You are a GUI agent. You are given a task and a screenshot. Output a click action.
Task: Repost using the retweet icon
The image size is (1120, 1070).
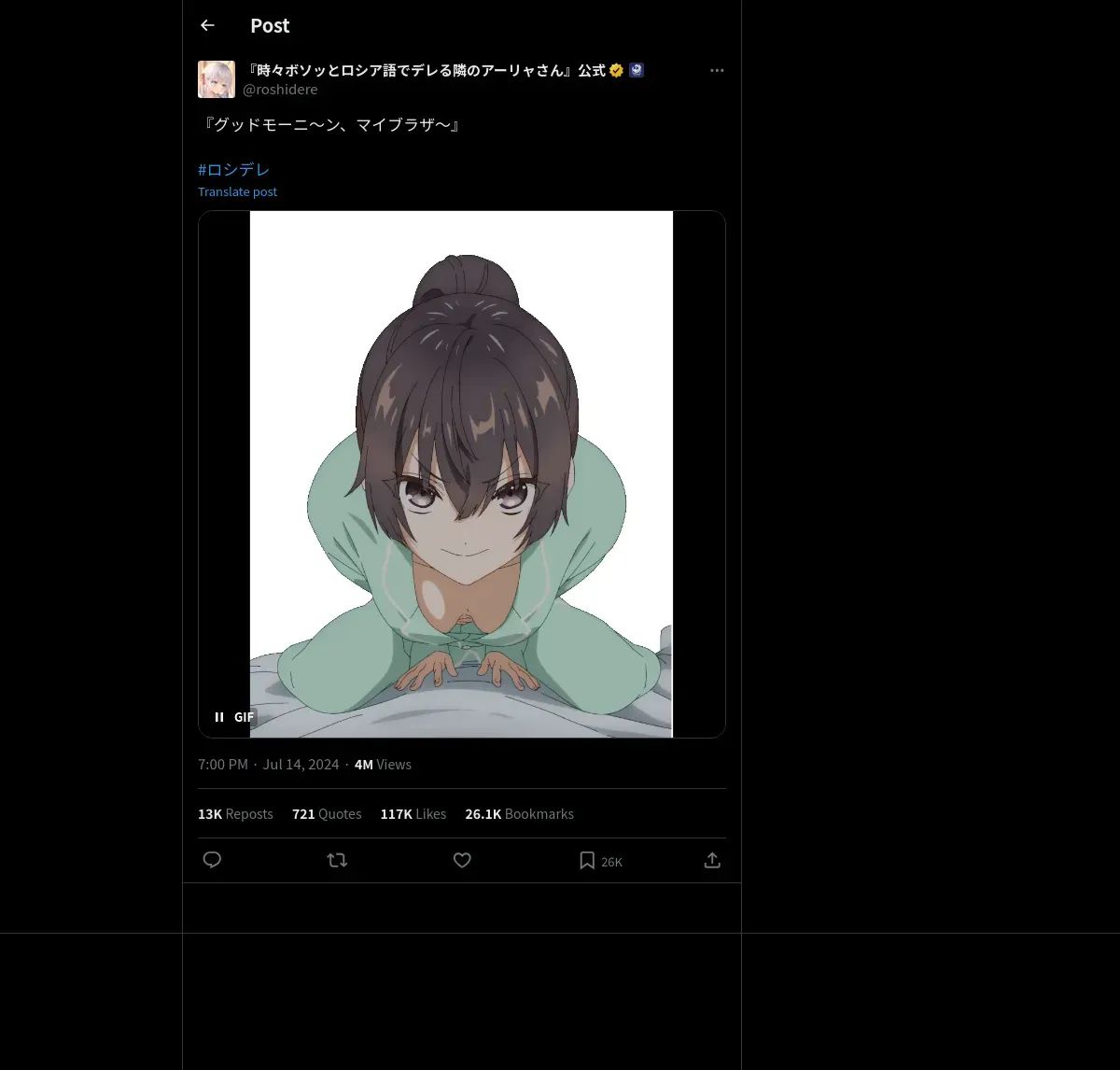click(x=337, y=860)
